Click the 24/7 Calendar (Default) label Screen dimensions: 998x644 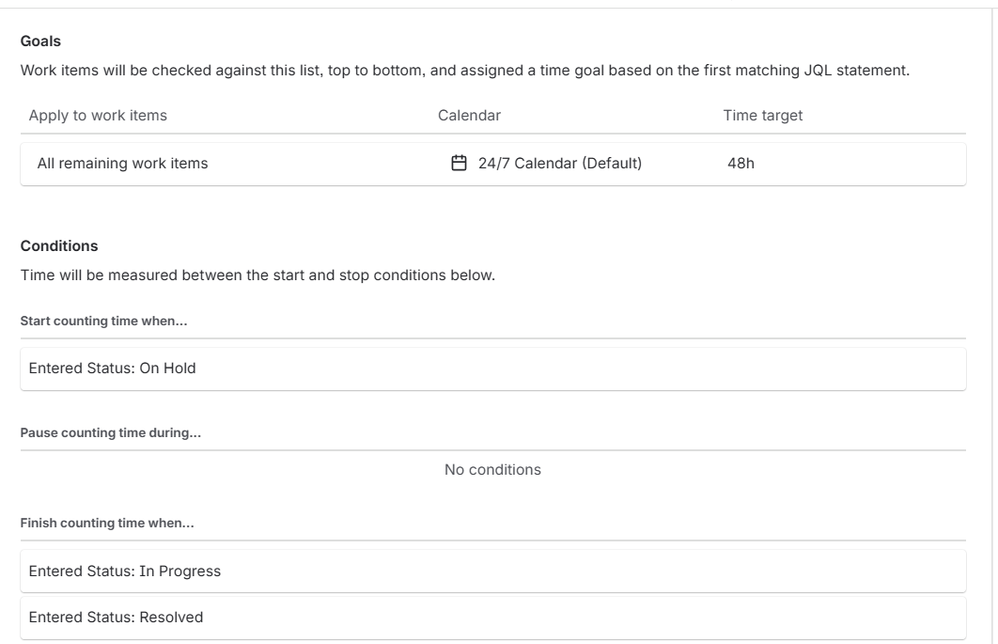click(559, 163)
